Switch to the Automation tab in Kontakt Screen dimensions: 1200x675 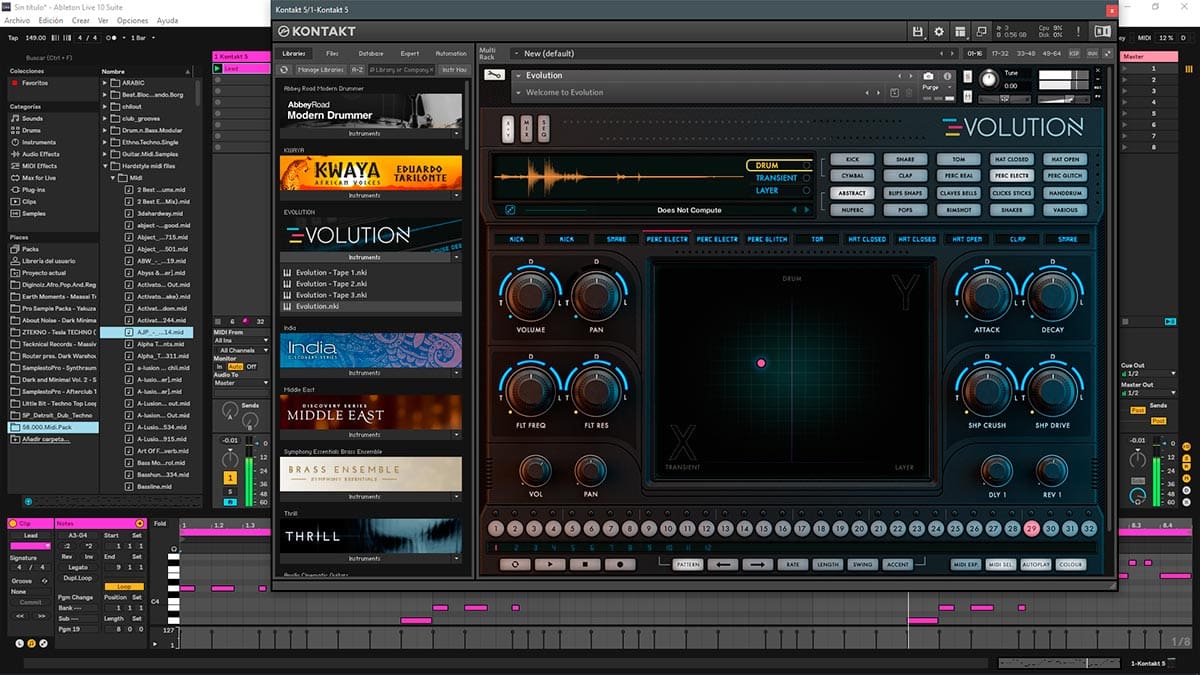[x=451, y=53]
